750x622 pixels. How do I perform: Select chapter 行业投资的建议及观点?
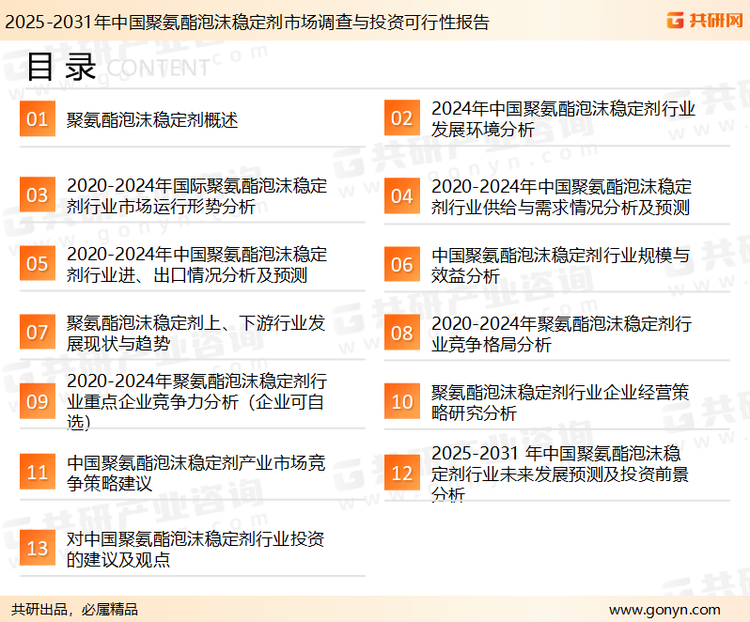click(195, 549)
